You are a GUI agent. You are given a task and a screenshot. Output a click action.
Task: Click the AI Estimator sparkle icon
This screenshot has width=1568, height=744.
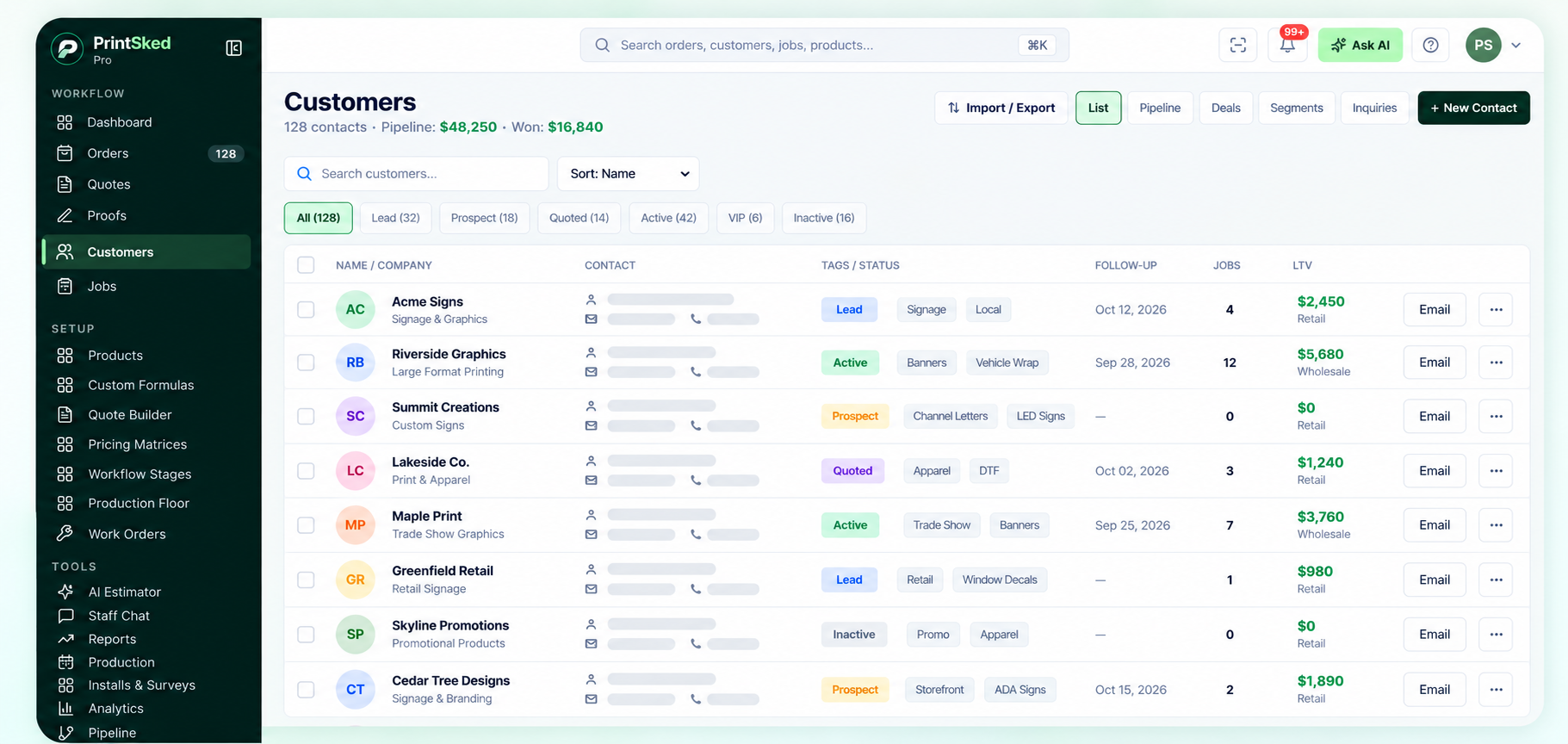(x=65, y=592)
